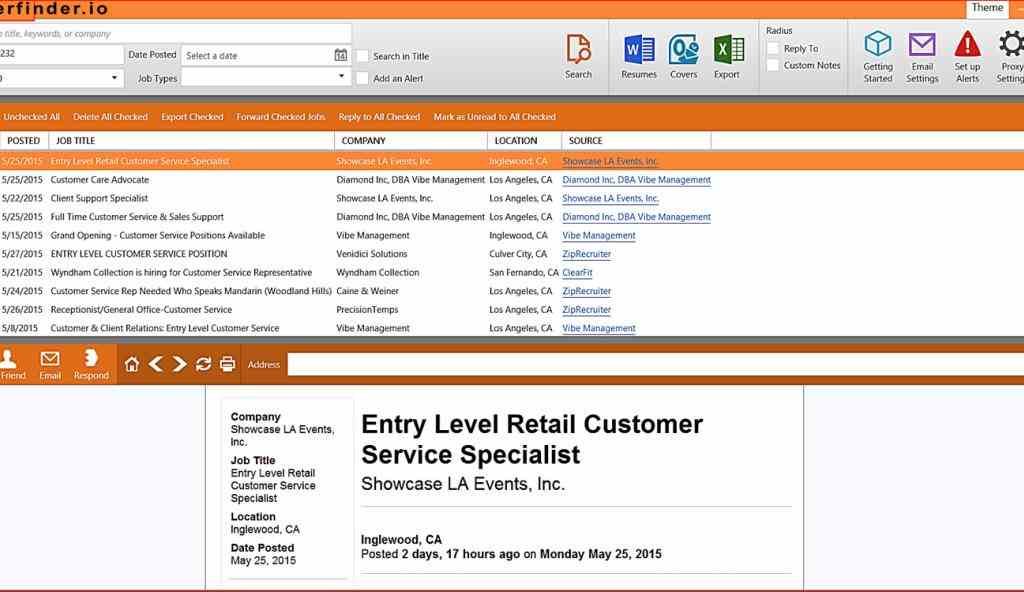Click the browser Home icon

[x=132, y=364]
